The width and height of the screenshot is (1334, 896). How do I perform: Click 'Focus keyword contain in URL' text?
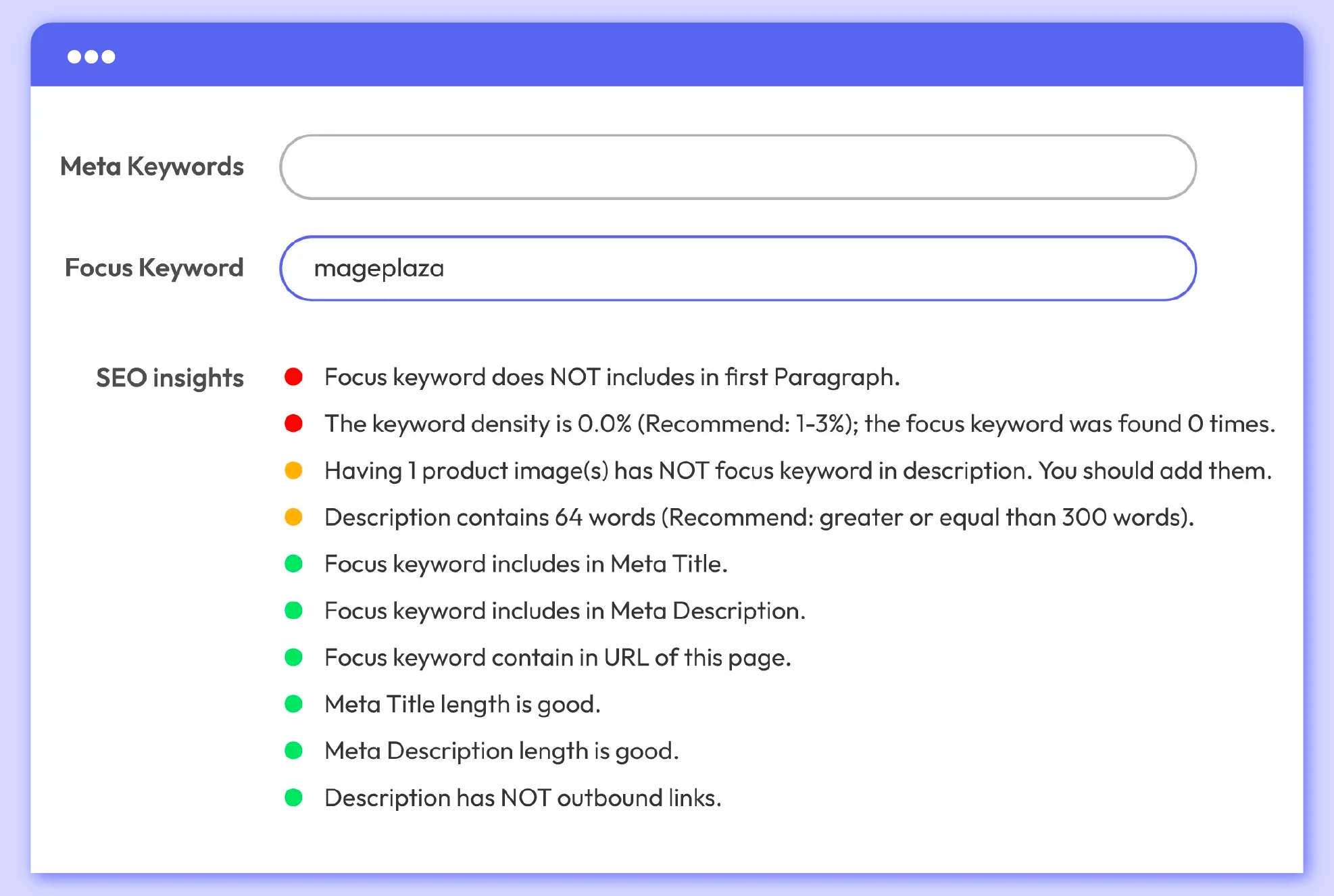pos(557,657)
